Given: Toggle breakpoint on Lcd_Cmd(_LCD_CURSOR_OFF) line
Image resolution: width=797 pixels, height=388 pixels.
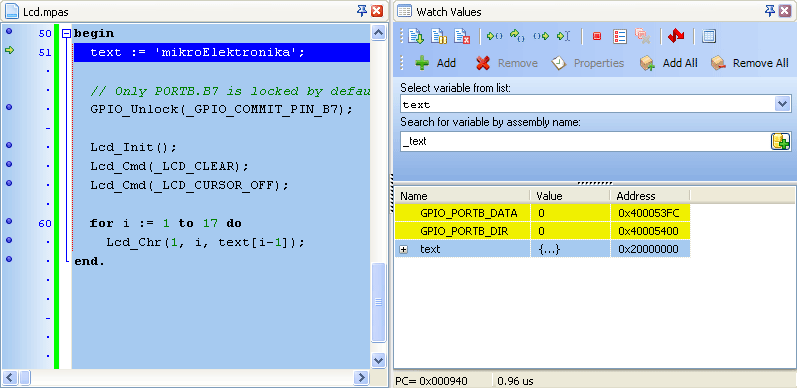Looking at the screenshot, I should [x=9, y=183].
